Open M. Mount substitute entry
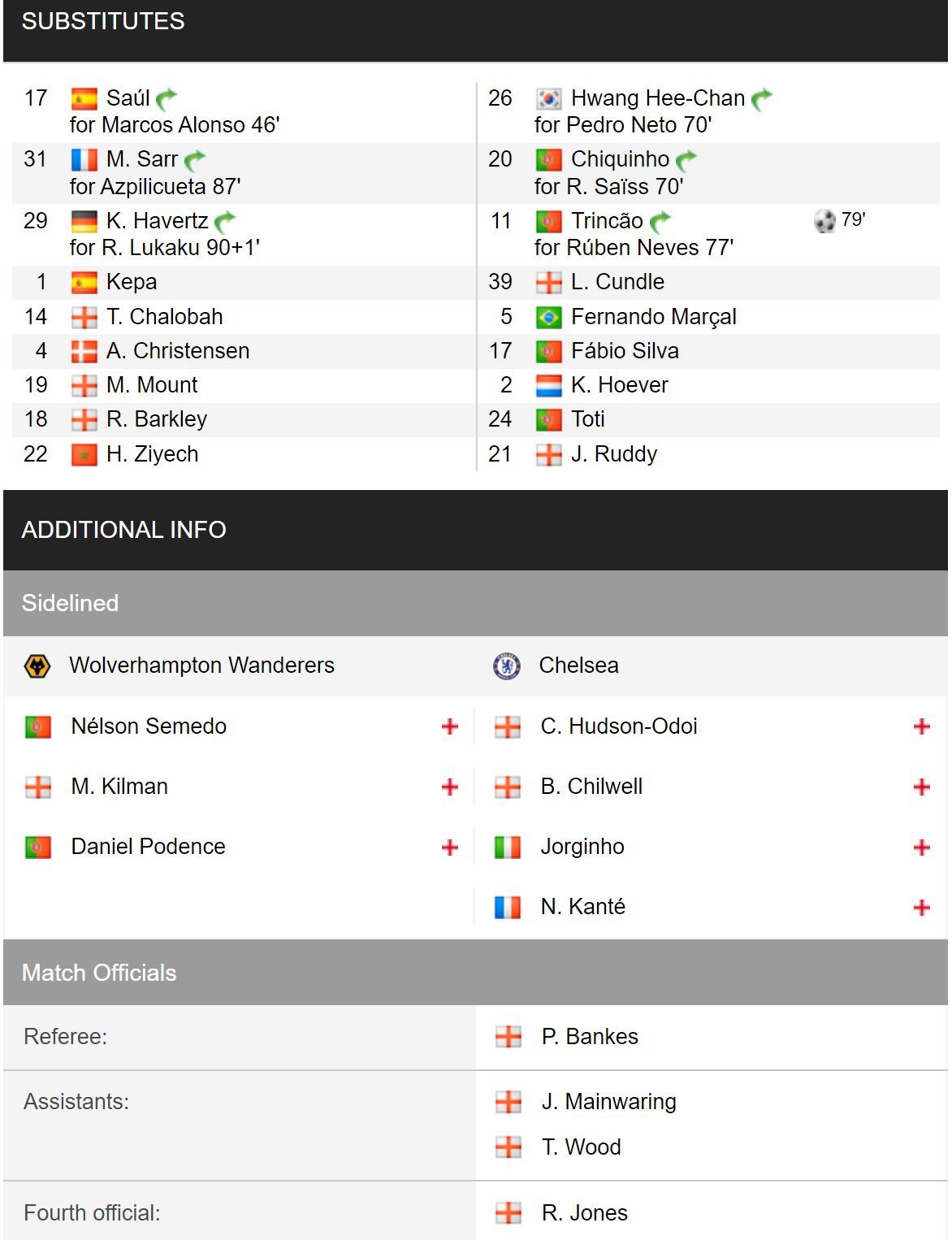The height and width of the screenshot is (1240, 952). coord(152,385)
